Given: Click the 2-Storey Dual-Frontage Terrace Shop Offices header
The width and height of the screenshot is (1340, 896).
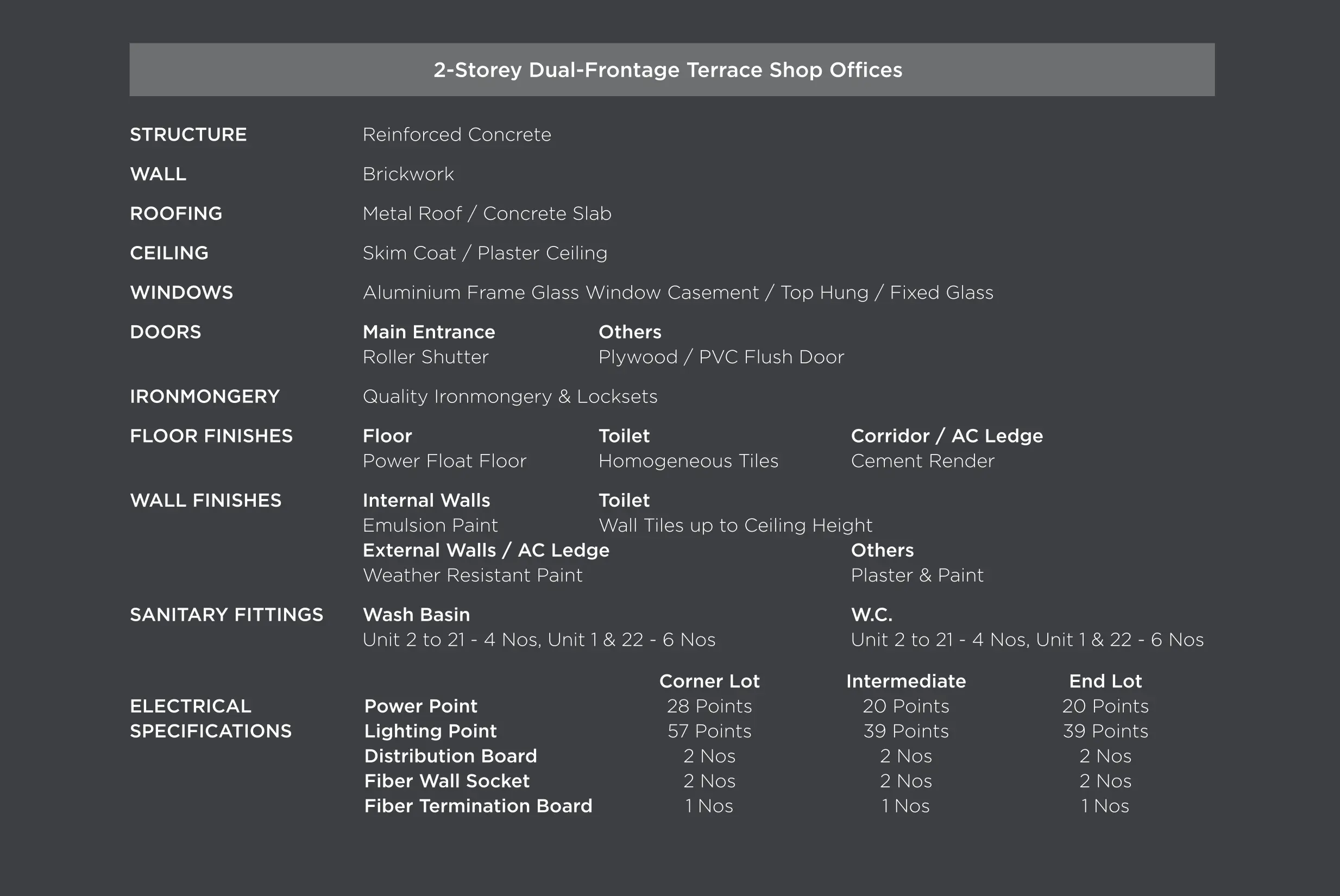Looking at the screenshot, I should (x=668, y=70).
